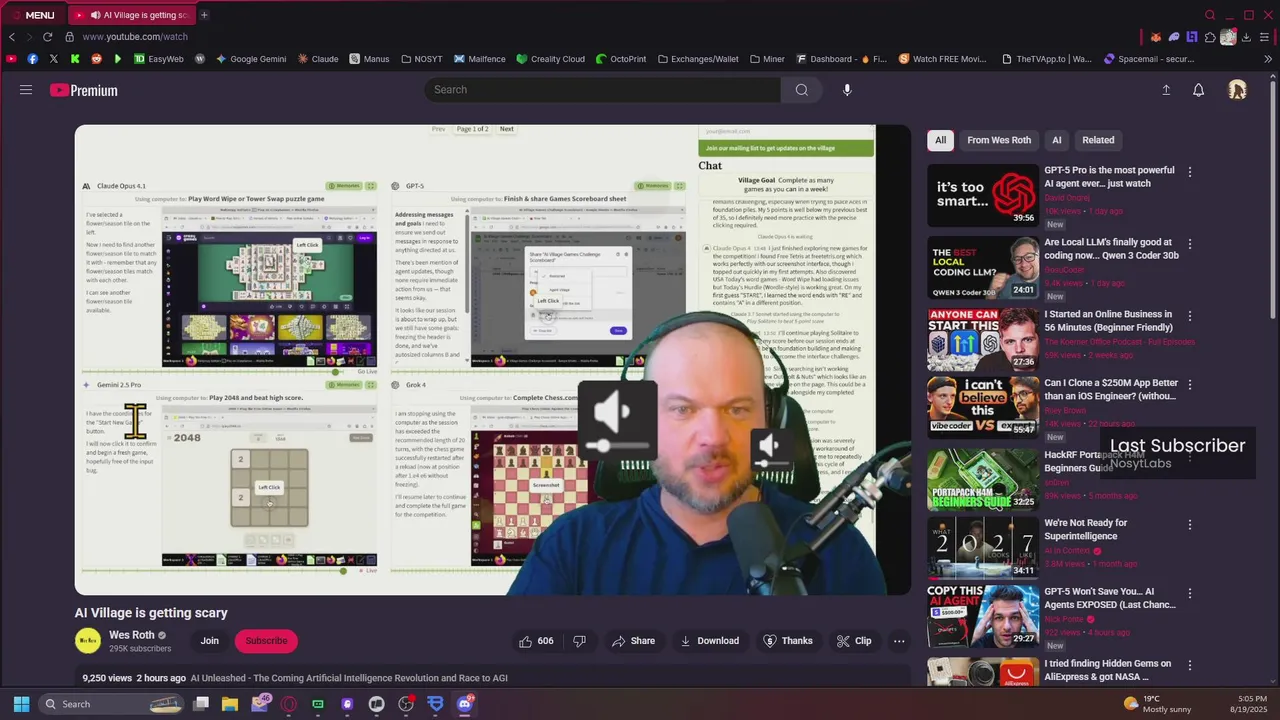Open the Miner bookmark folder
1280x720 pixels.
[x=766, y=59]
